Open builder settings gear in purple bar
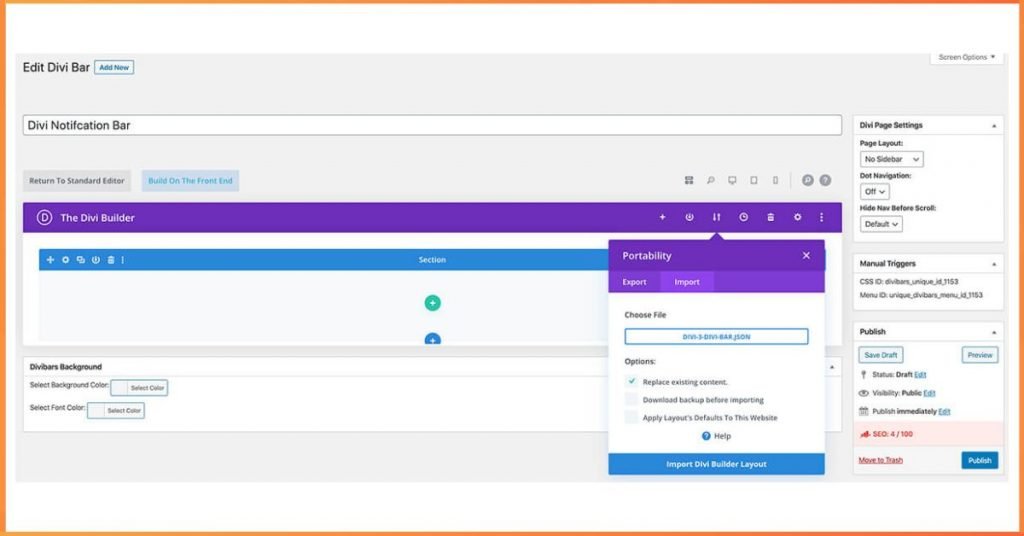This screenshot has height=536, width=1024. [x=797, y=217]
